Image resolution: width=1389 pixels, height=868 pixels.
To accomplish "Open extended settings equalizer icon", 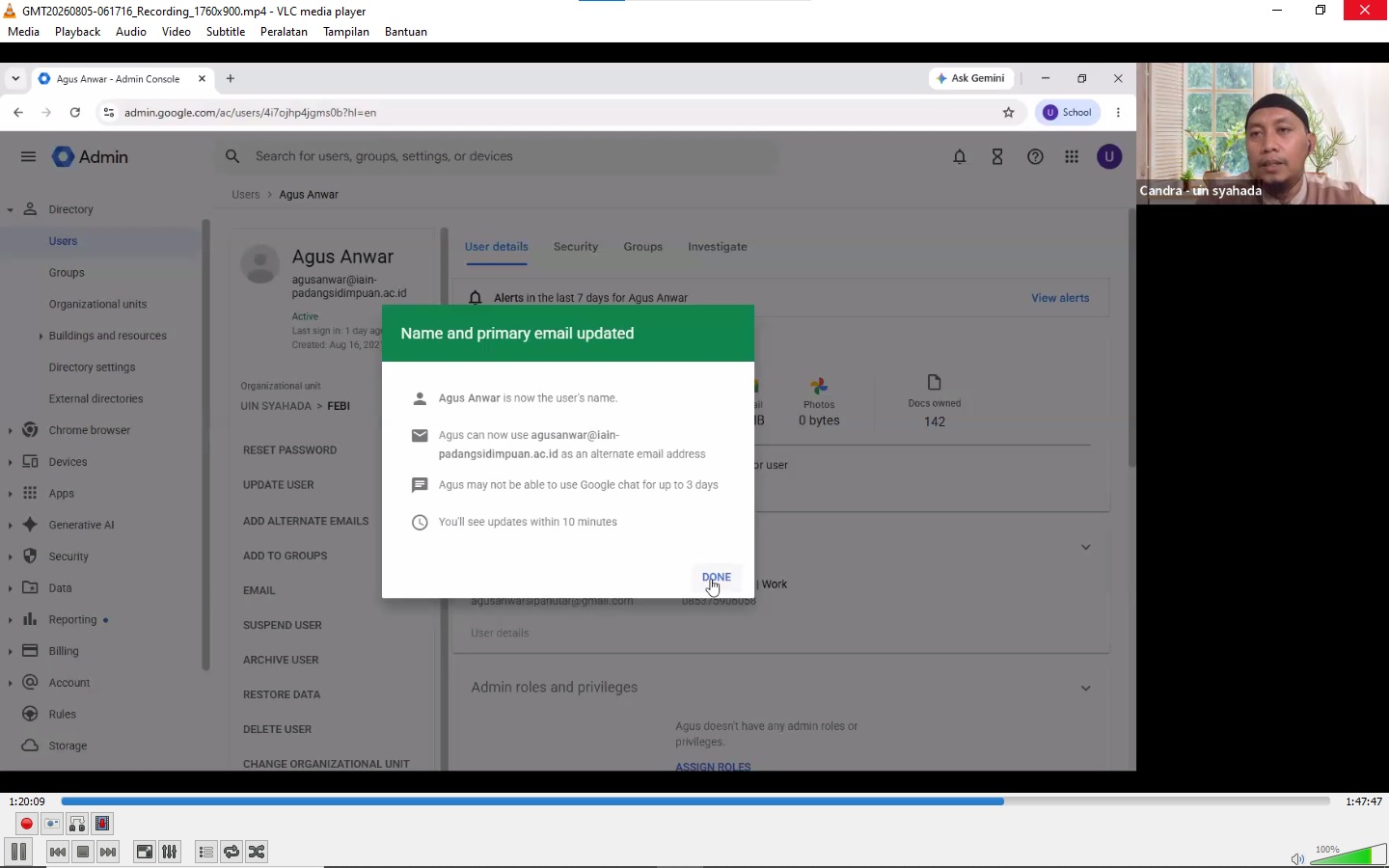I will (170, 852).
